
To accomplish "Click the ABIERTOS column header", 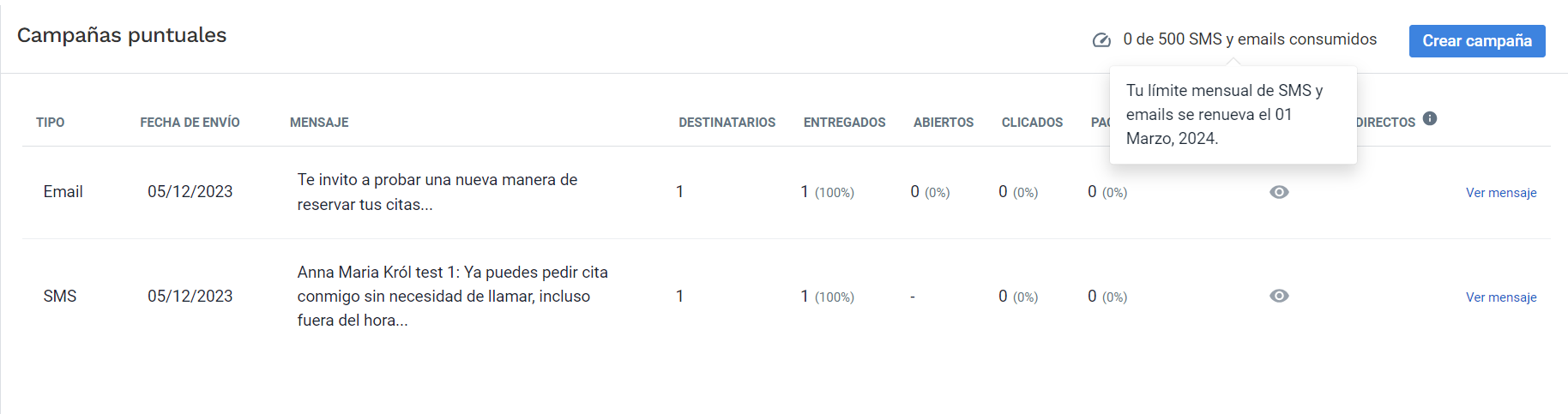I will tap(944, 123).
